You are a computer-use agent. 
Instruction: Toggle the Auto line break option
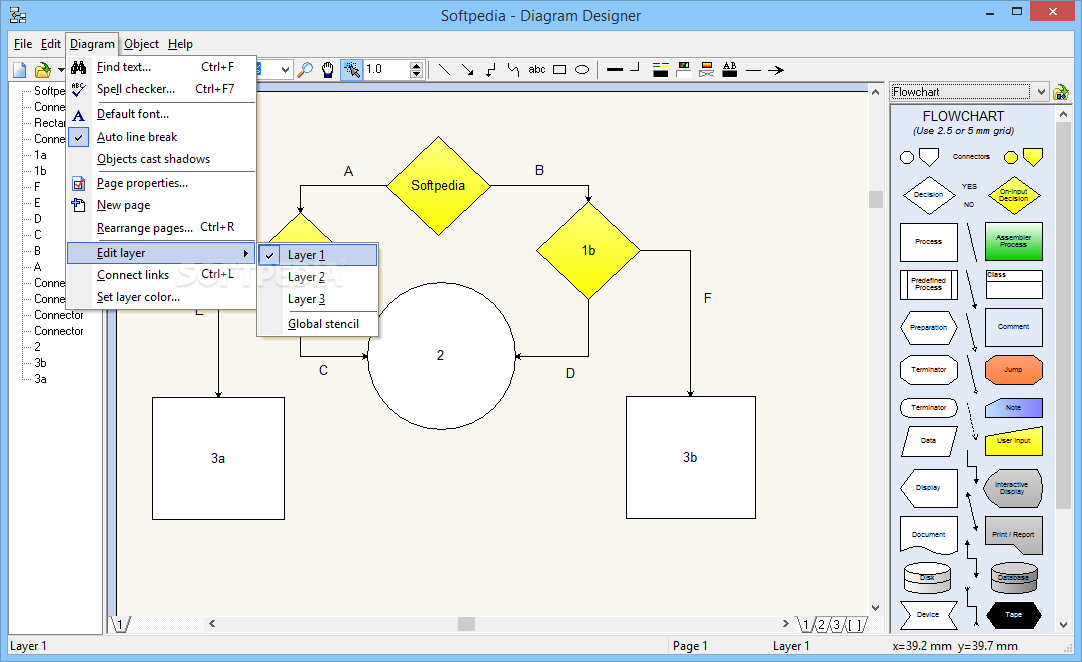(x=162, y=137)
